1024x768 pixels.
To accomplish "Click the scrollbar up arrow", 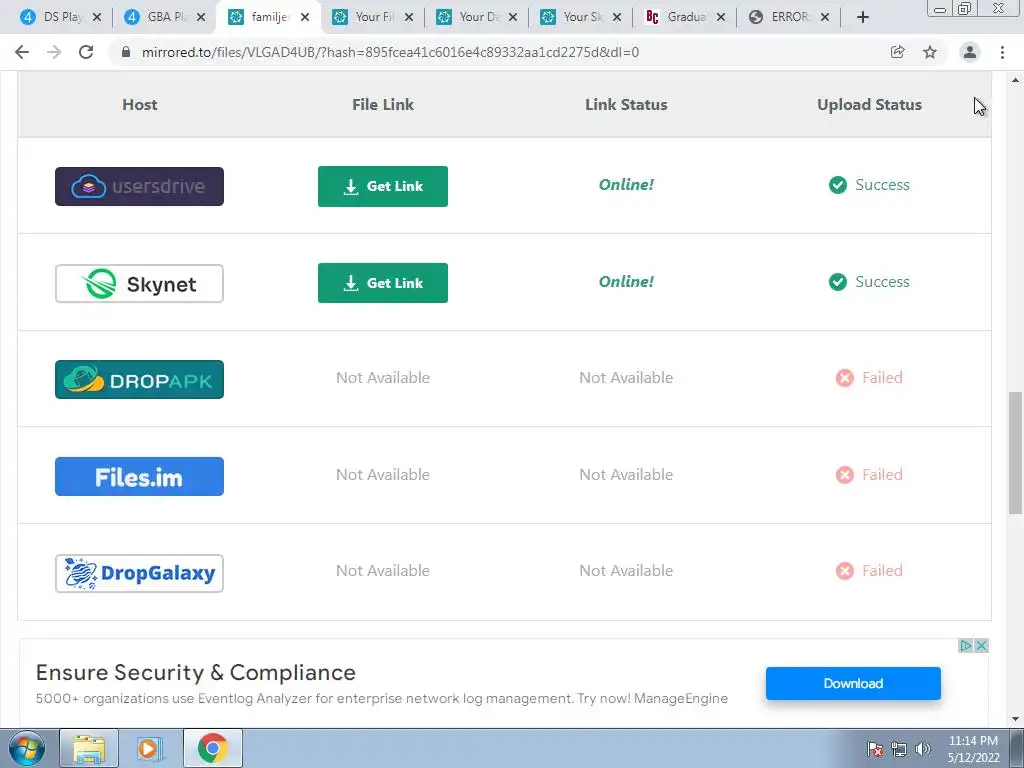I will (1016, 80).
